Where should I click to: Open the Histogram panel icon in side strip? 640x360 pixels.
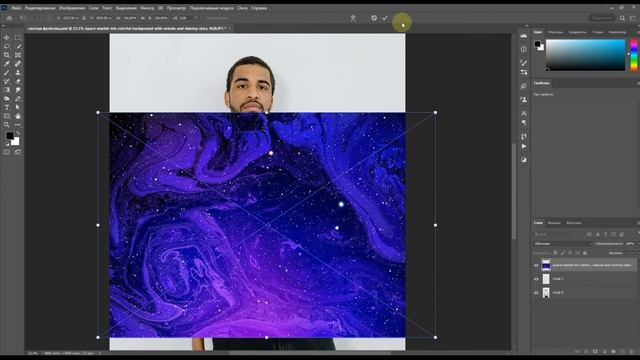coord(524,36)
